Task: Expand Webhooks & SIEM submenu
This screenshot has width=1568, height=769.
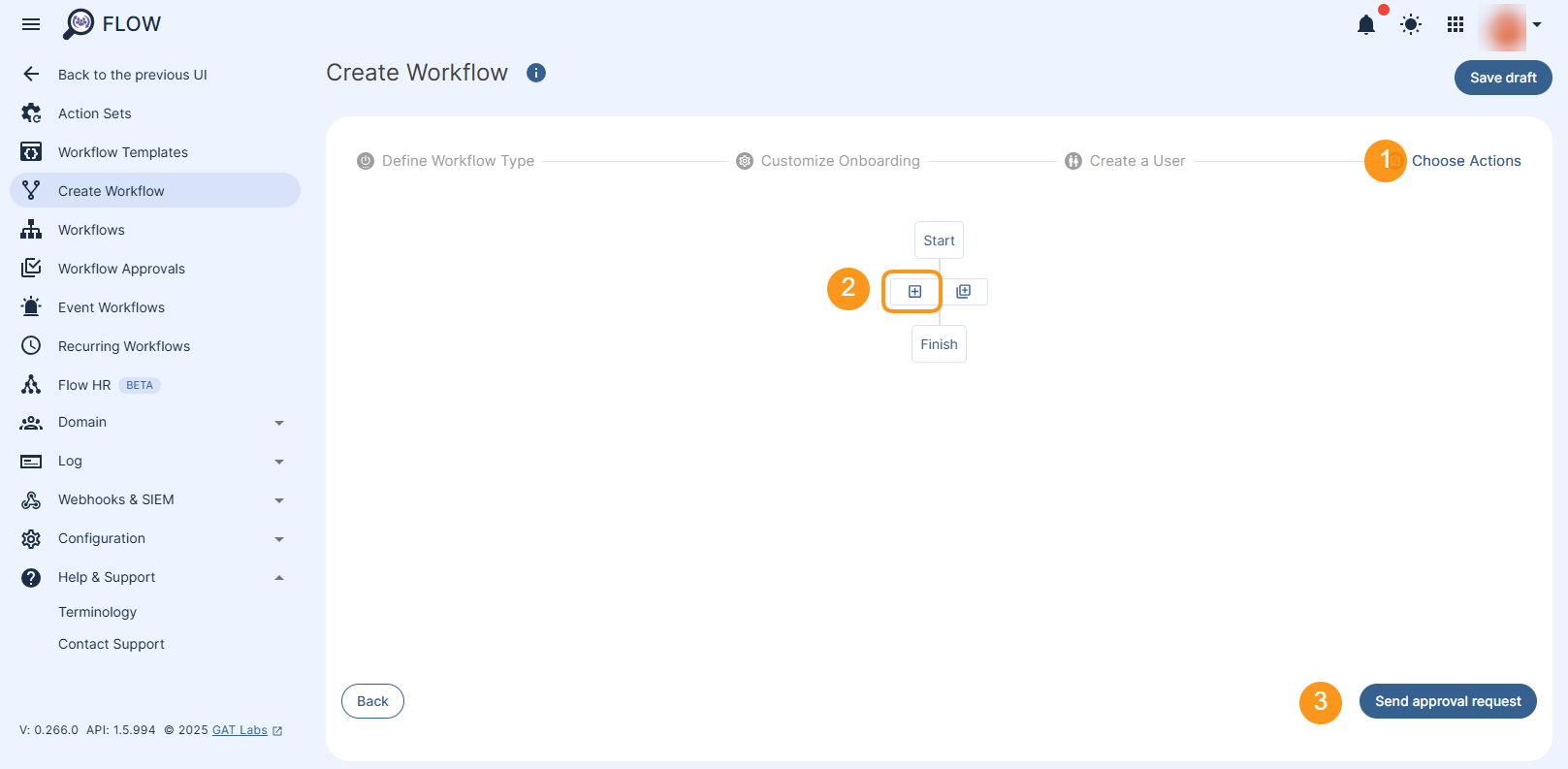Action: point(279,500)
